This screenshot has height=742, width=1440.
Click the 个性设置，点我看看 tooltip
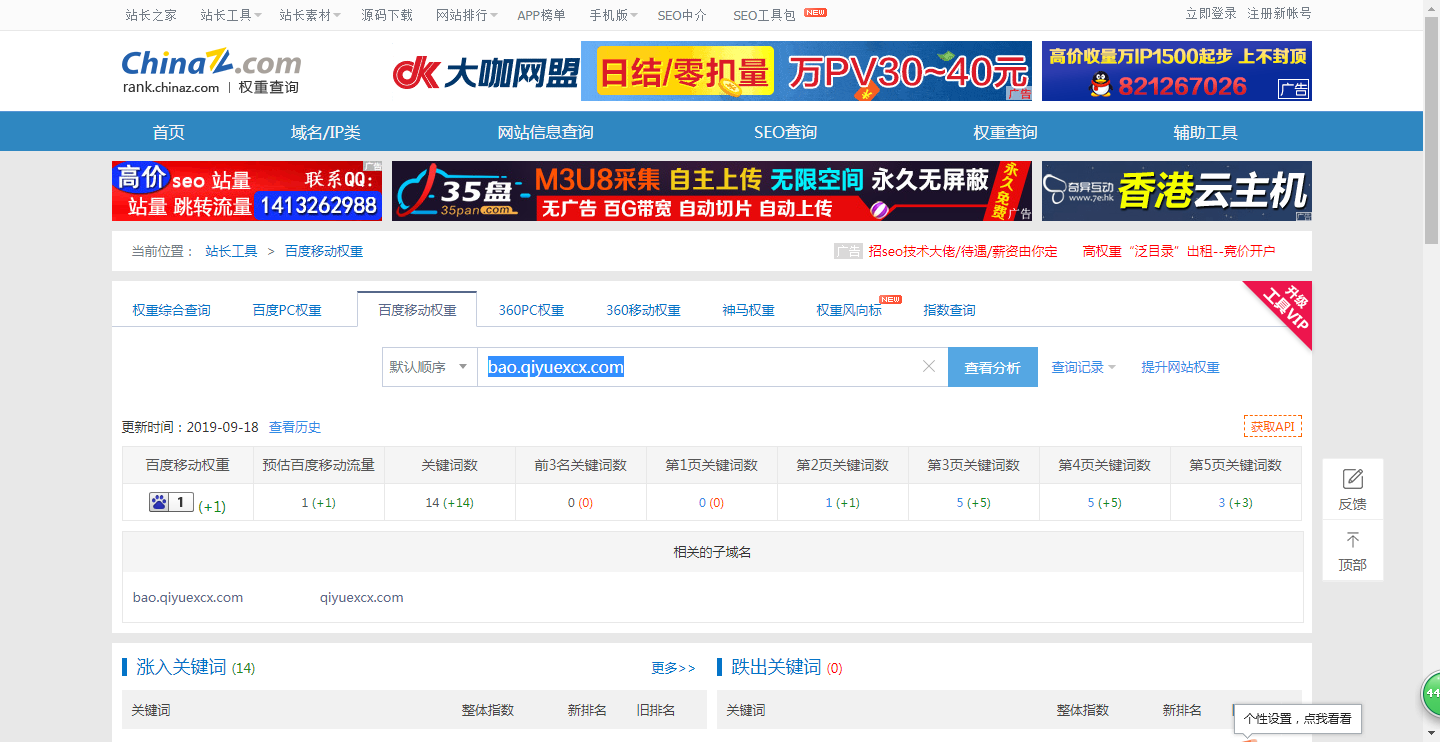[x=1297, y=718]
